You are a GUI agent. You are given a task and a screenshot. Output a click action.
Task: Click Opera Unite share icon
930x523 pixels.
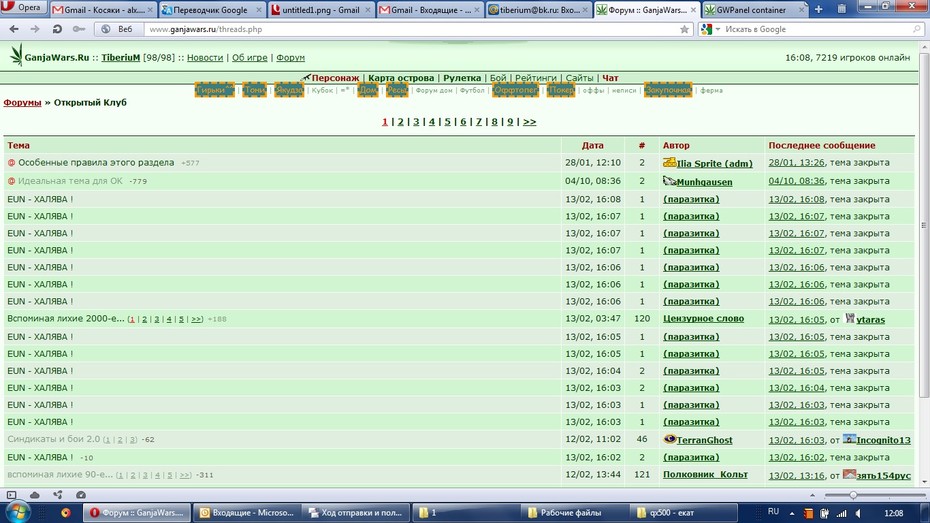pyautogui.click(x=58, y=495)
